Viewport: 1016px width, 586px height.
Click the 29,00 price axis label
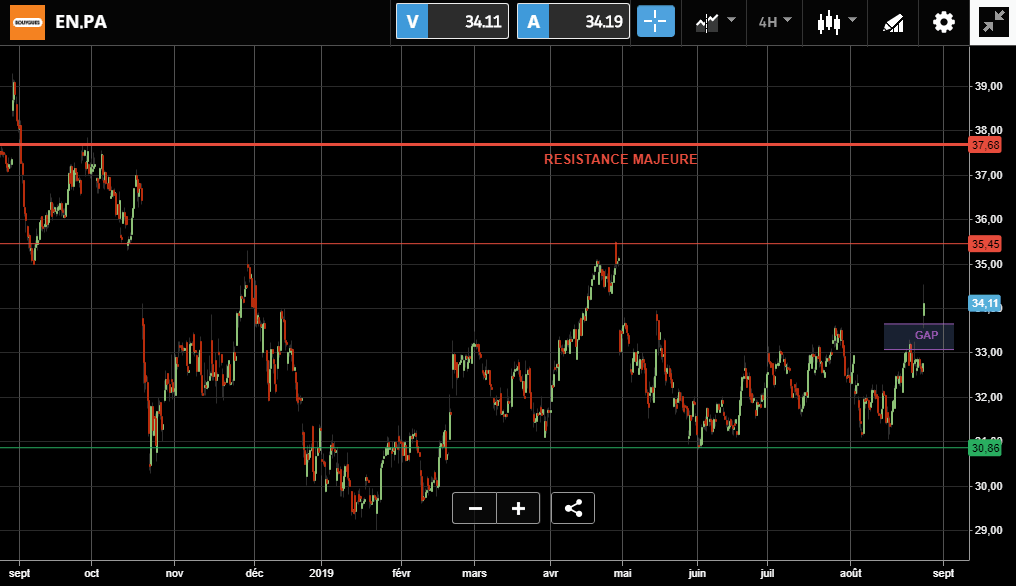tap(989, 530)
